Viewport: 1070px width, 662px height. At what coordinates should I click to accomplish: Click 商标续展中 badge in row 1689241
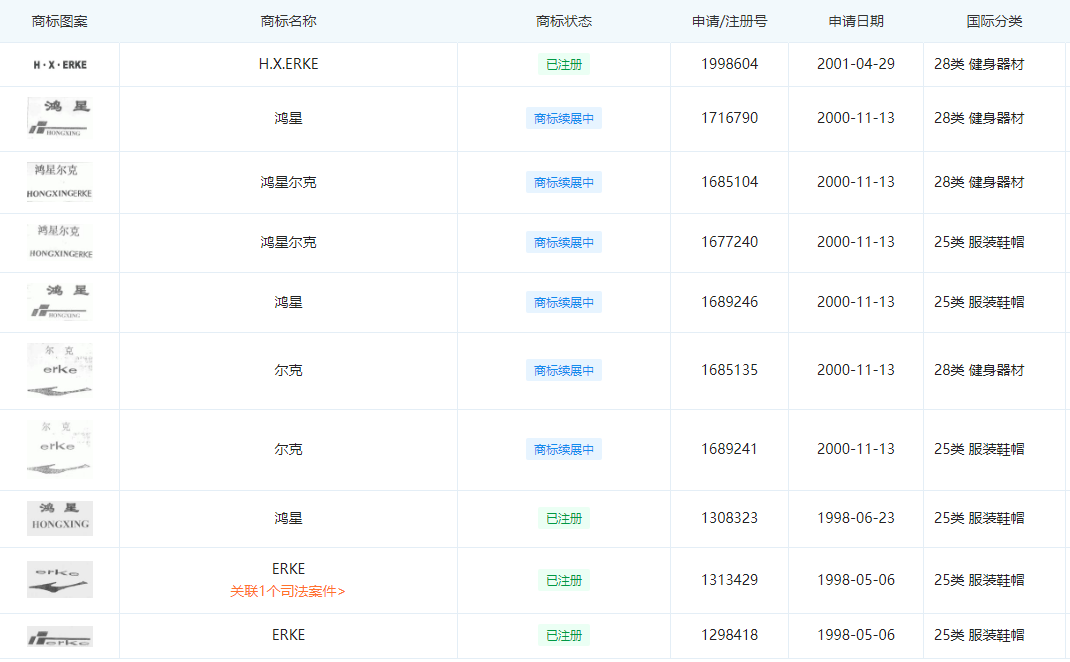[x=564, y=449]
